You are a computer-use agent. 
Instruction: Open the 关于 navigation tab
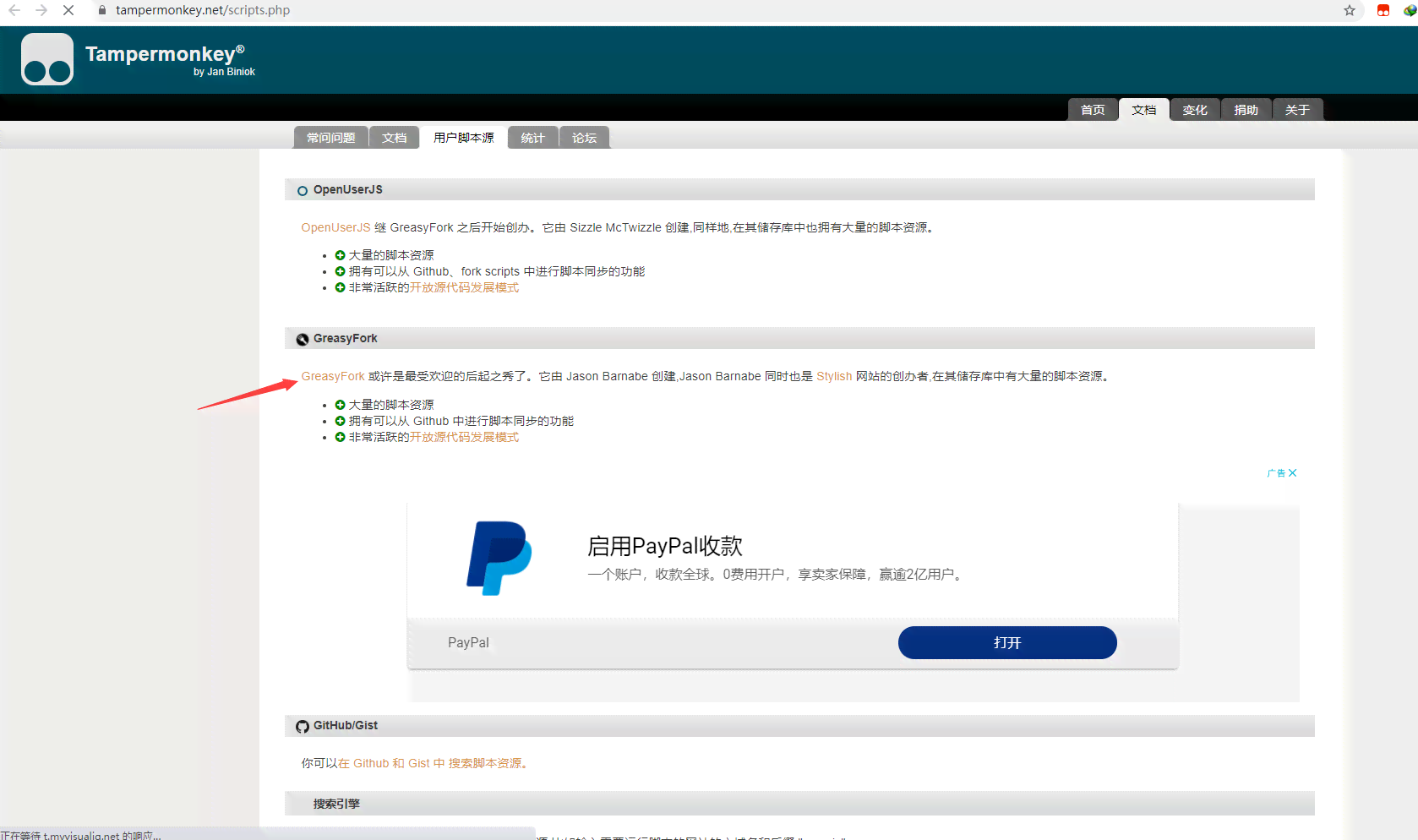click(x=1297, y=110)
